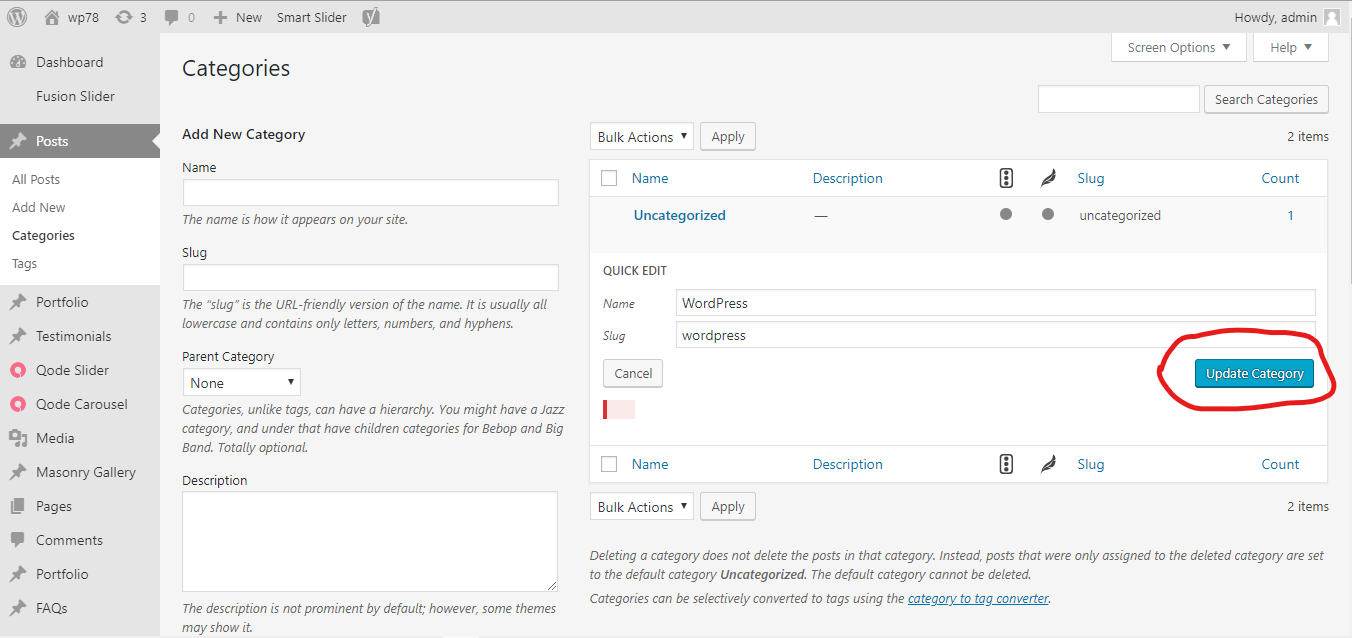Sort by Slug column header
1352x638 pixels.
tap(1091, 178)
